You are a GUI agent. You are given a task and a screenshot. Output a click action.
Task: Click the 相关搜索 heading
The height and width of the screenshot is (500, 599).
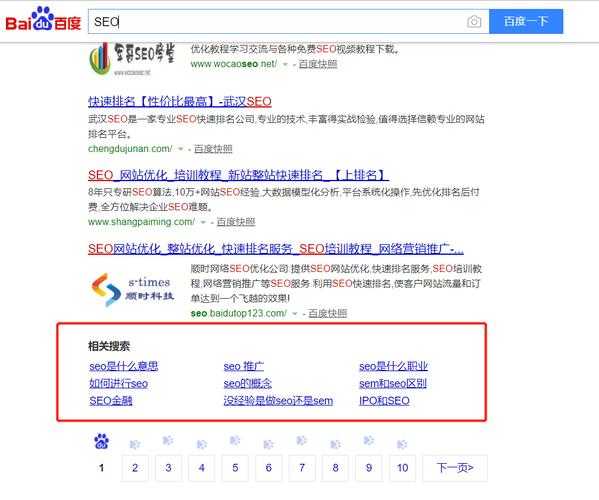[109, 346]
